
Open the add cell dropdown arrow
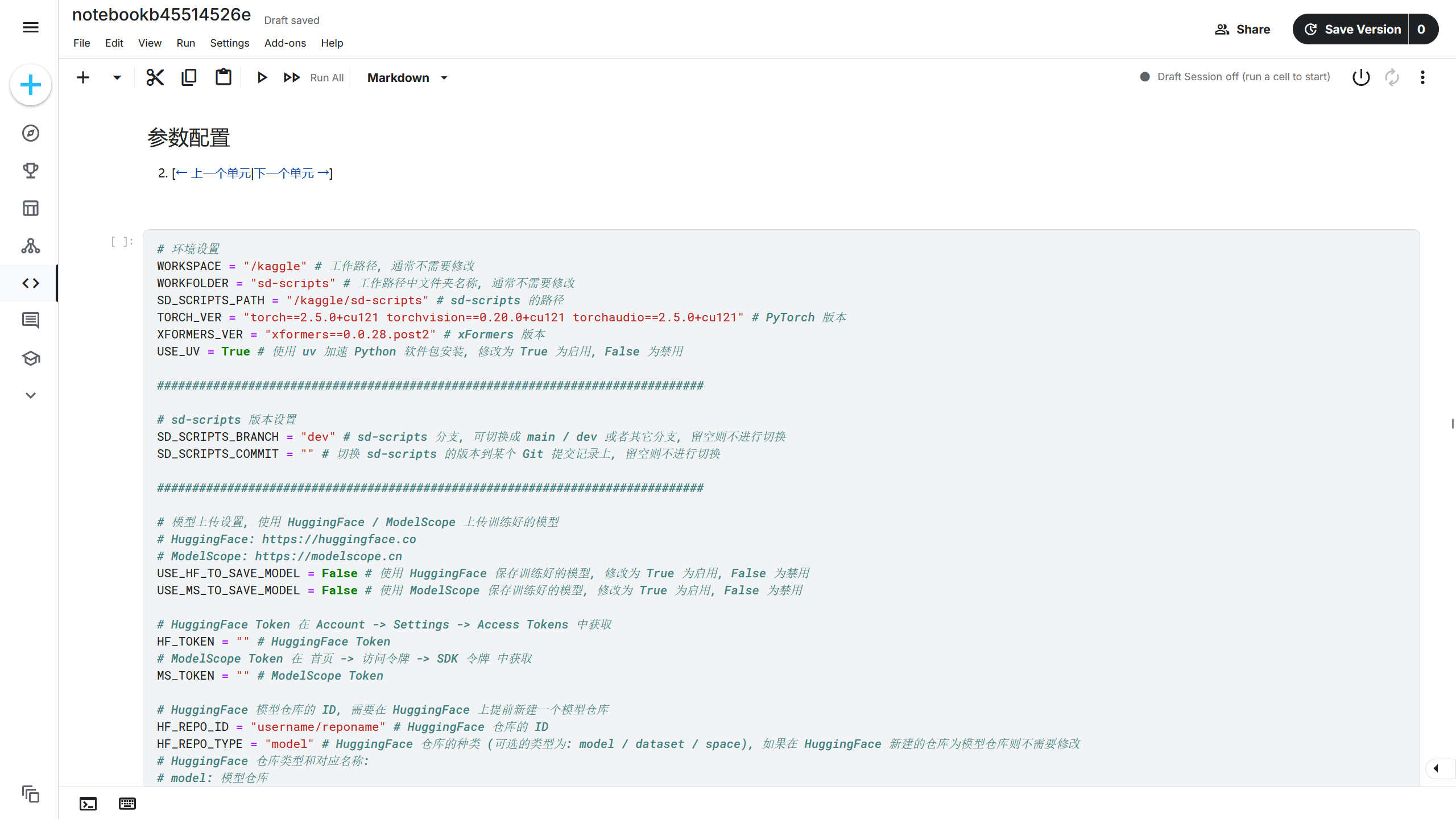pyautogui.click(x=117, y=77)
